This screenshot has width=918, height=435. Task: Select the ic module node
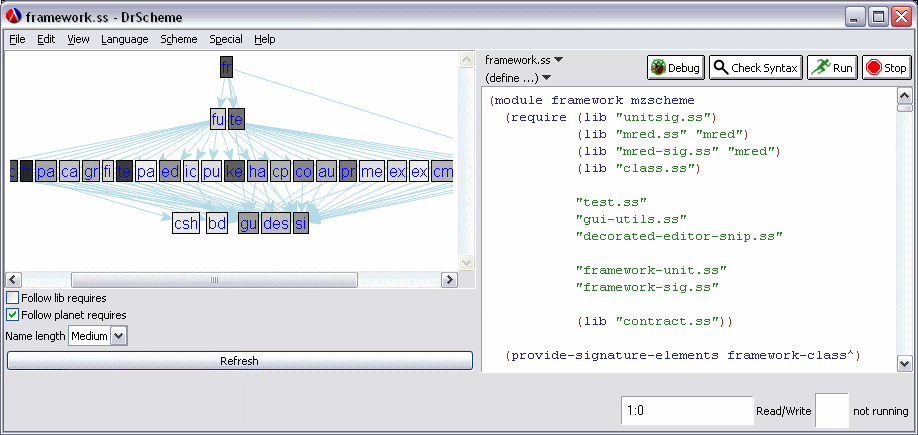(x=191, y=172)
